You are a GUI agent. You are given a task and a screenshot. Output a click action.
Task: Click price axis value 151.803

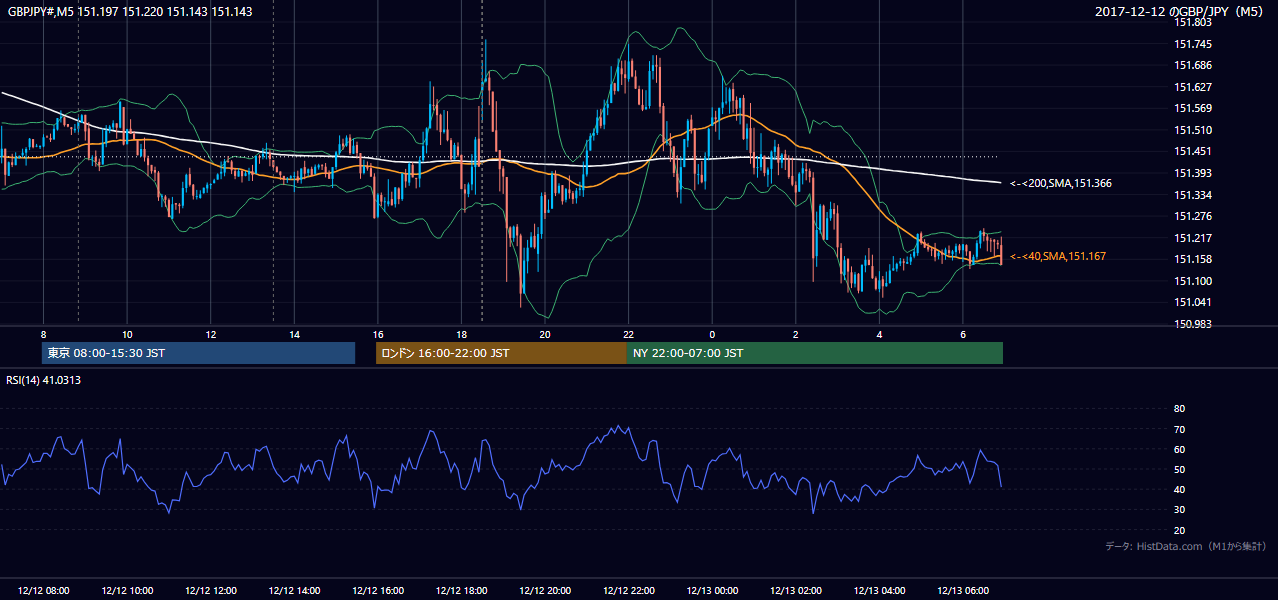click(x=1193, y=22)
